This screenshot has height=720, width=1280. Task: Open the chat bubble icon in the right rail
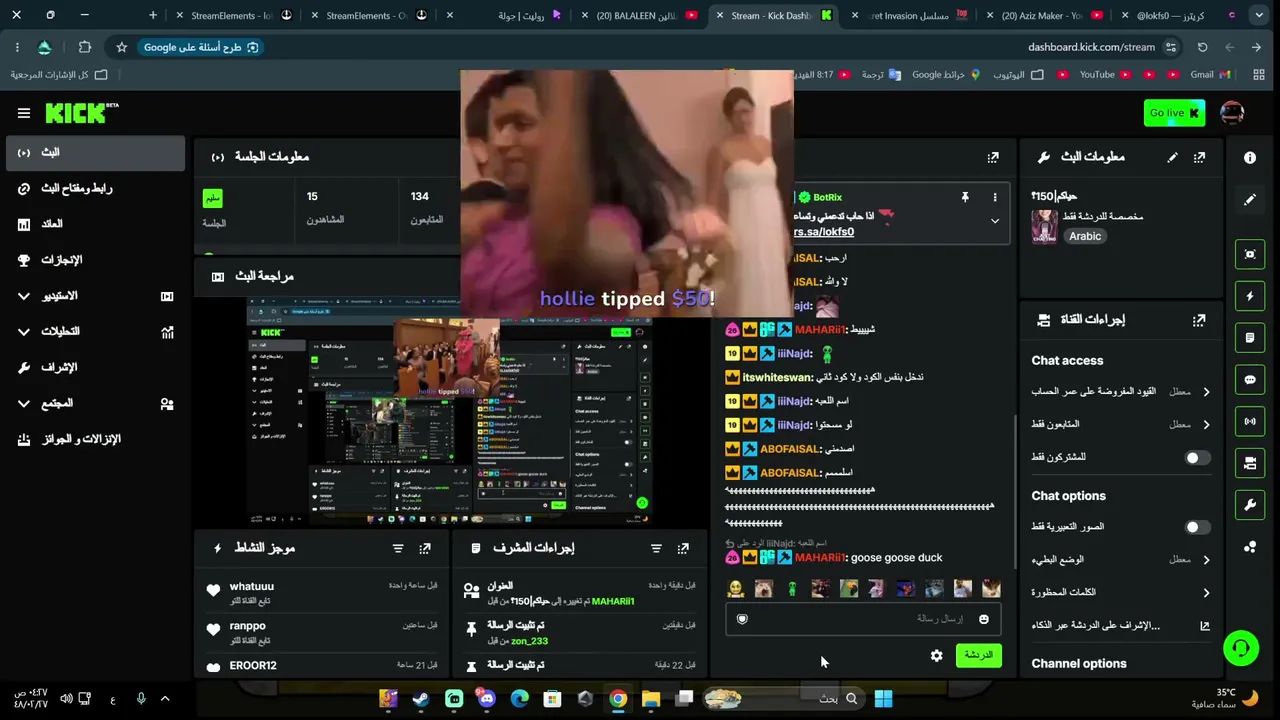click(x=1250, y=380)
